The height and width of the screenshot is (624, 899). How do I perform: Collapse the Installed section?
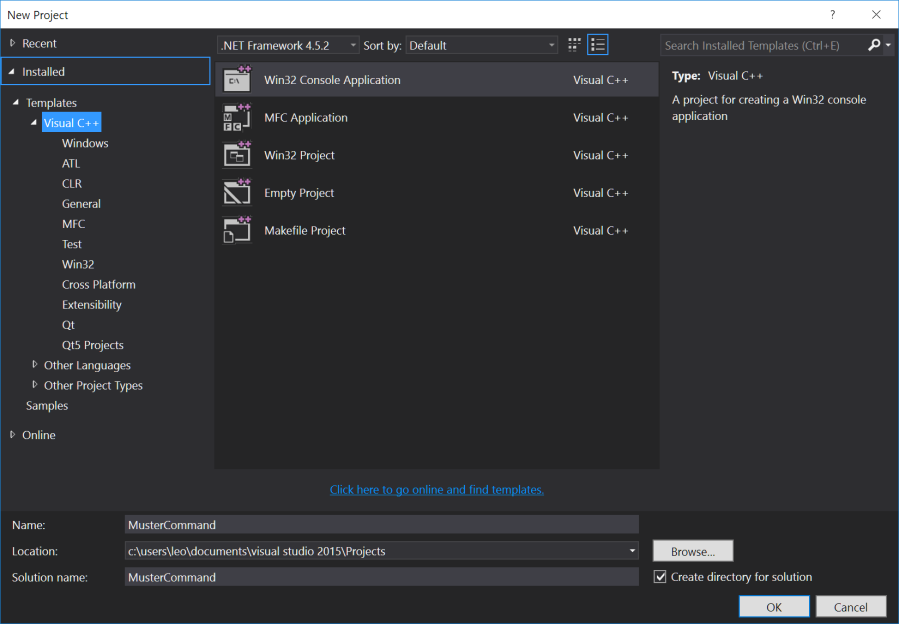[11, 72]
